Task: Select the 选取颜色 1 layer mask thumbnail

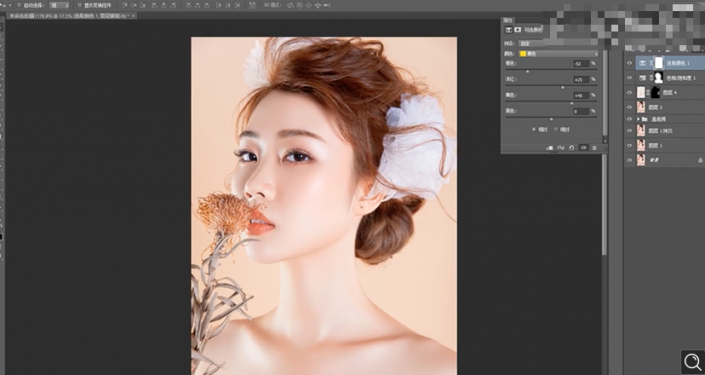Action: click(659, 63)
